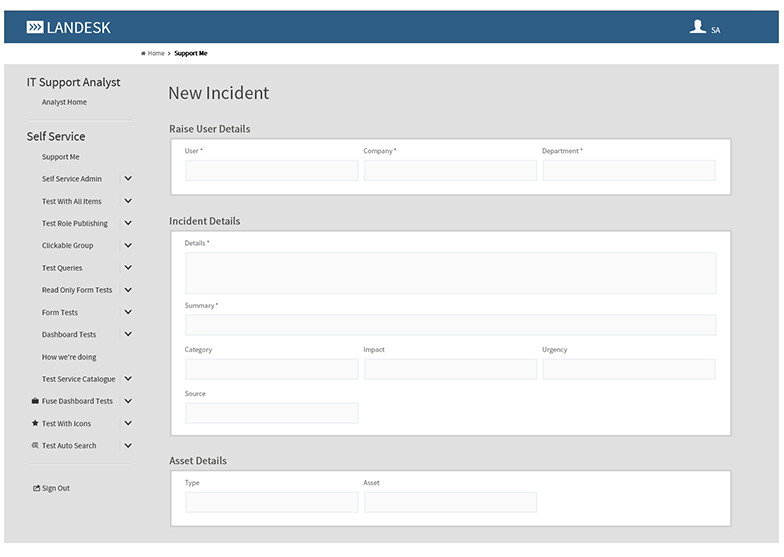
Task: Go to Analyst Home
Action: (64, 102)
